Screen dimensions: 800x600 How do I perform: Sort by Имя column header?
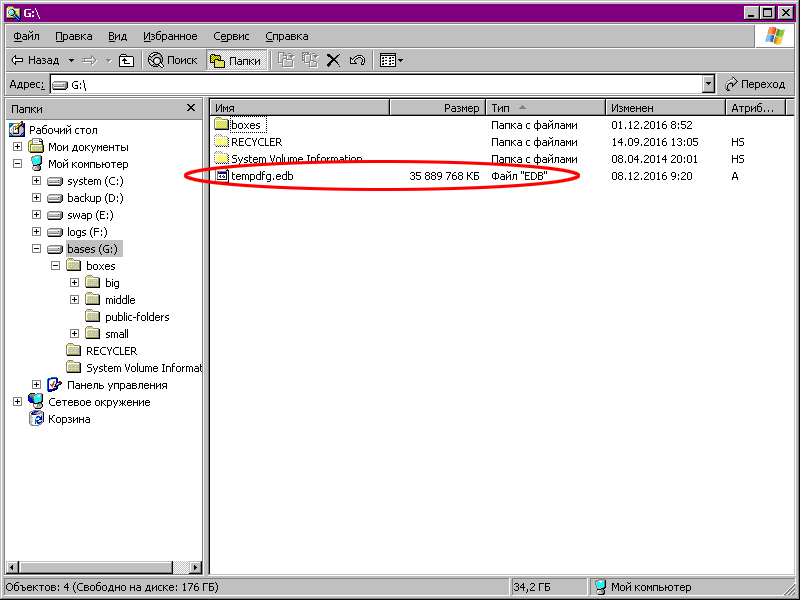point(300,108)
